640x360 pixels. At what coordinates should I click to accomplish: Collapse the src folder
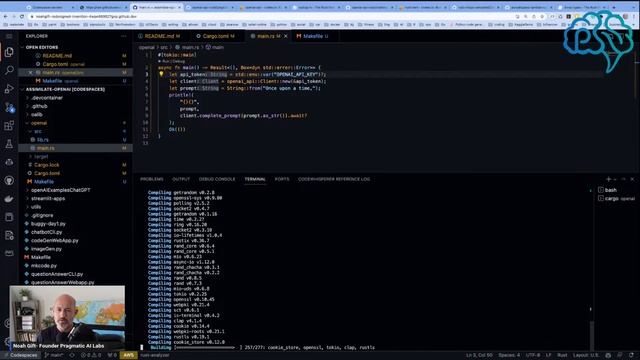38,131
